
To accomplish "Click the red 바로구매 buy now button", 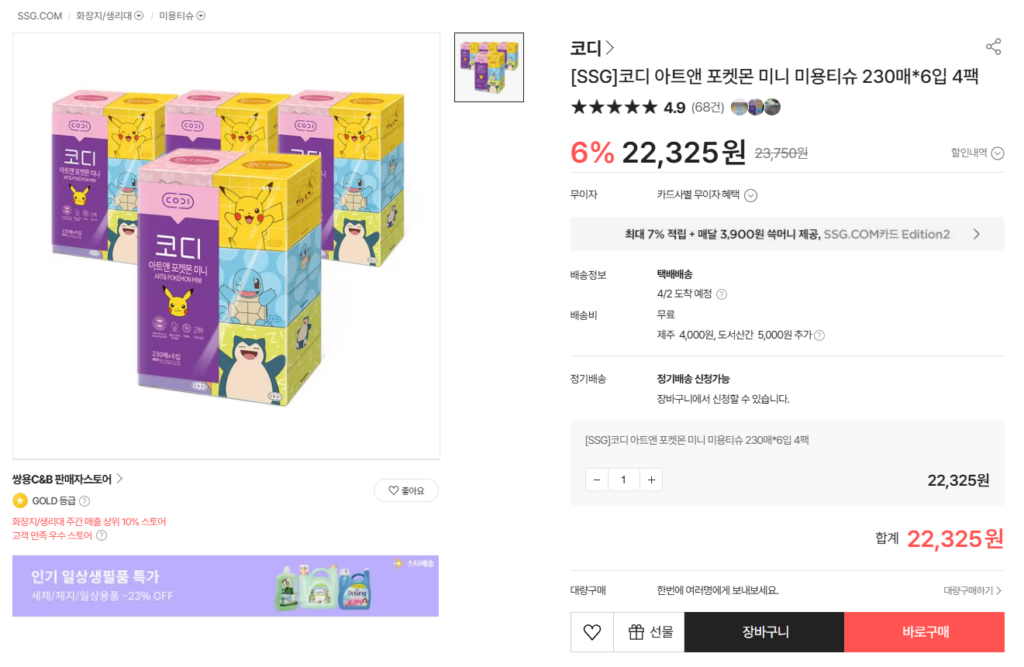I will [925, 632].
